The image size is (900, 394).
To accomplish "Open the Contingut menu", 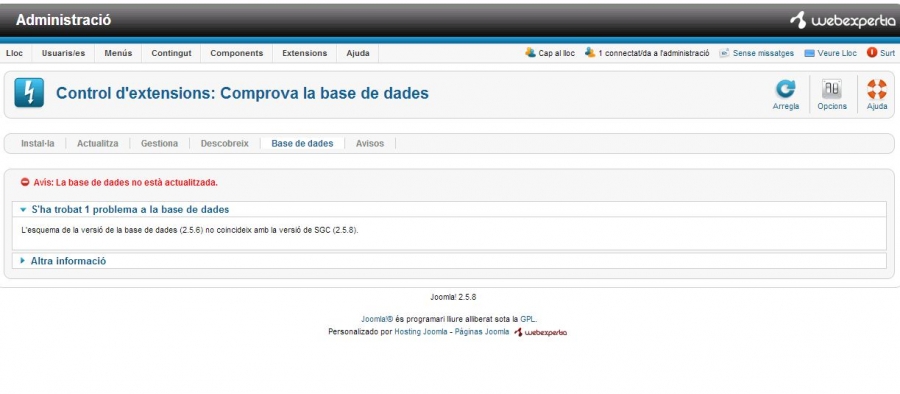I will pos(171,53).
